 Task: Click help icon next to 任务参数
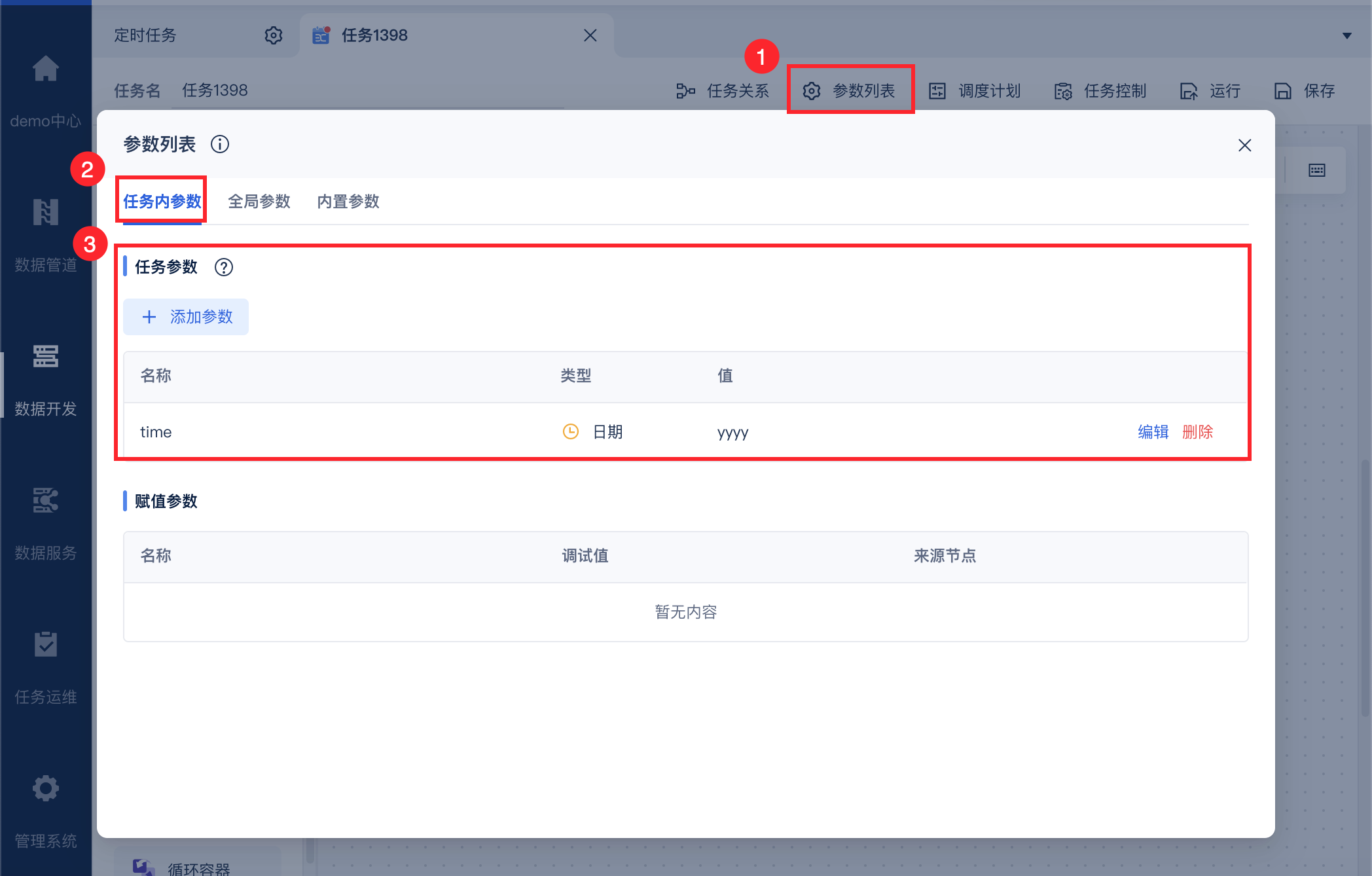(x=224, y=267)
